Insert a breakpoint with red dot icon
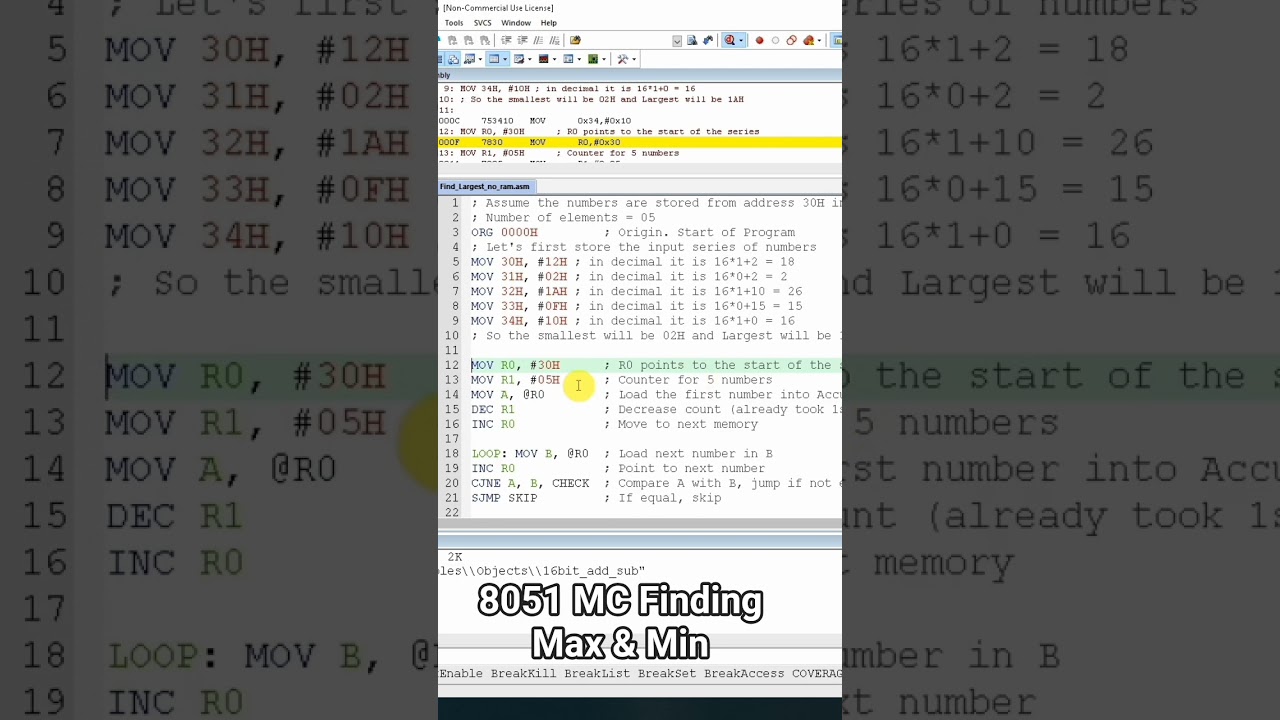1280x720 pixels. coord(759,40)
